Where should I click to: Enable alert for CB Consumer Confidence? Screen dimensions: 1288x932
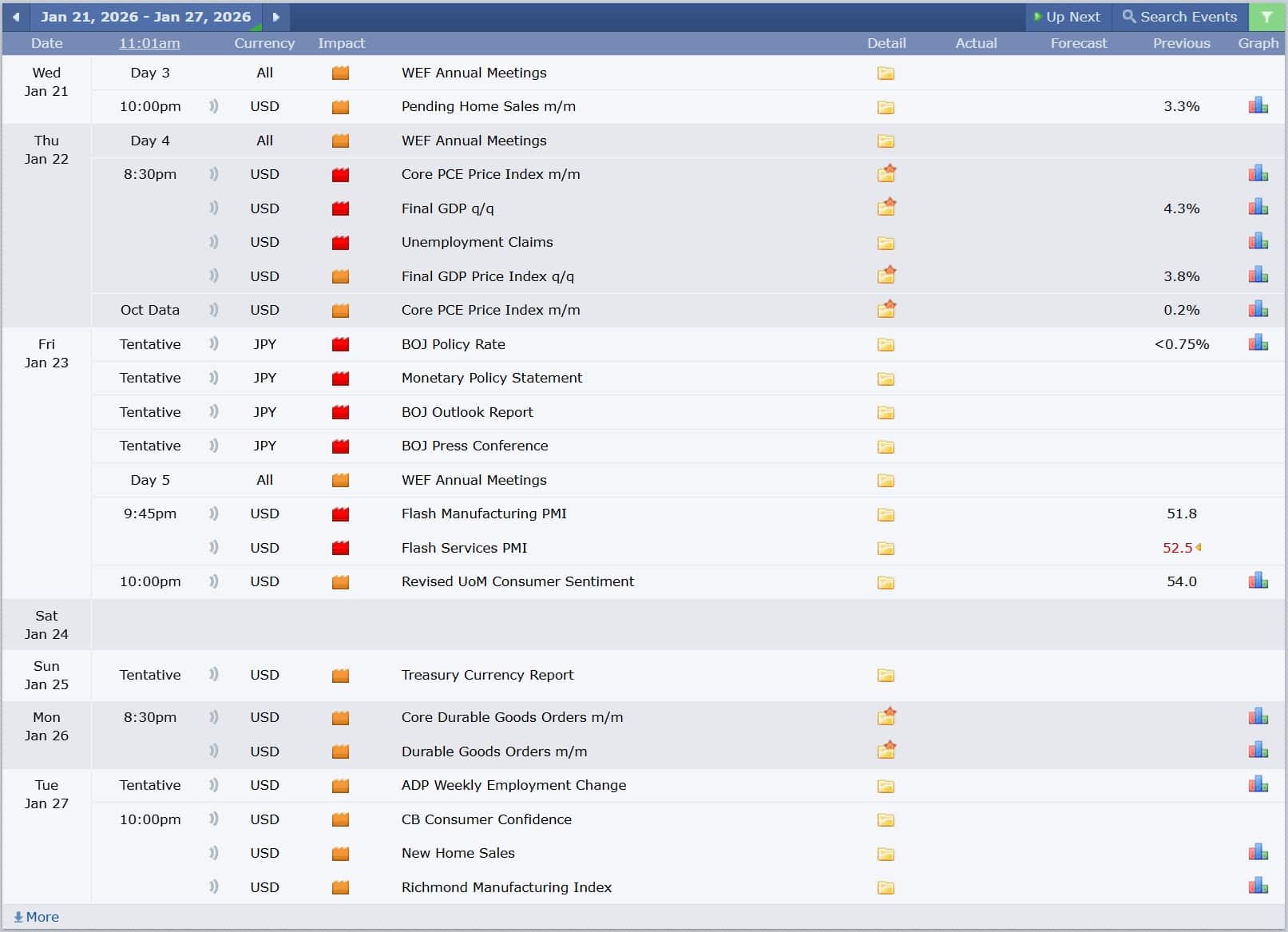pyautogui.click(x=213, y=819)
